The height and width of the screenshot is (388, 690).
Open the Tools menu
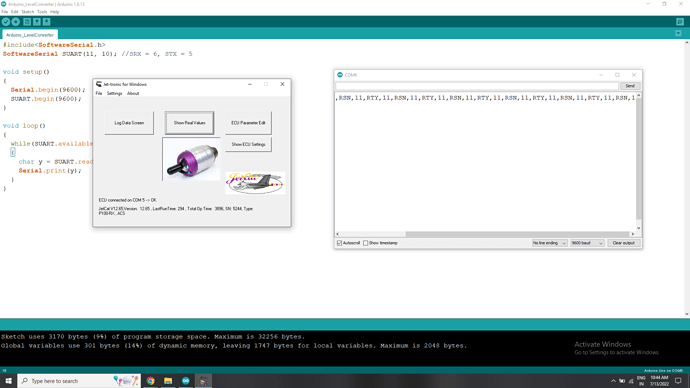tap(42, 12)
